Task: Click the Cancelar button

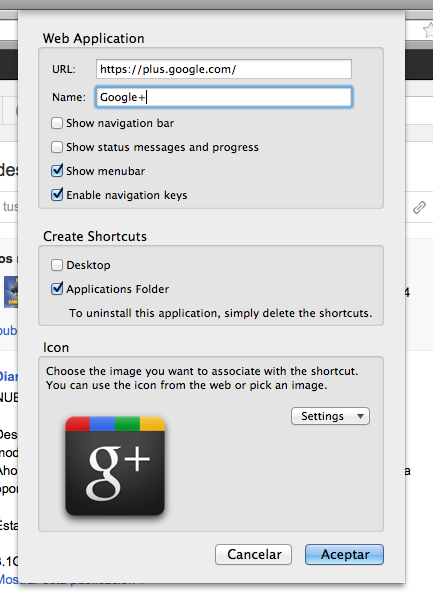Action: coord(254,554)
